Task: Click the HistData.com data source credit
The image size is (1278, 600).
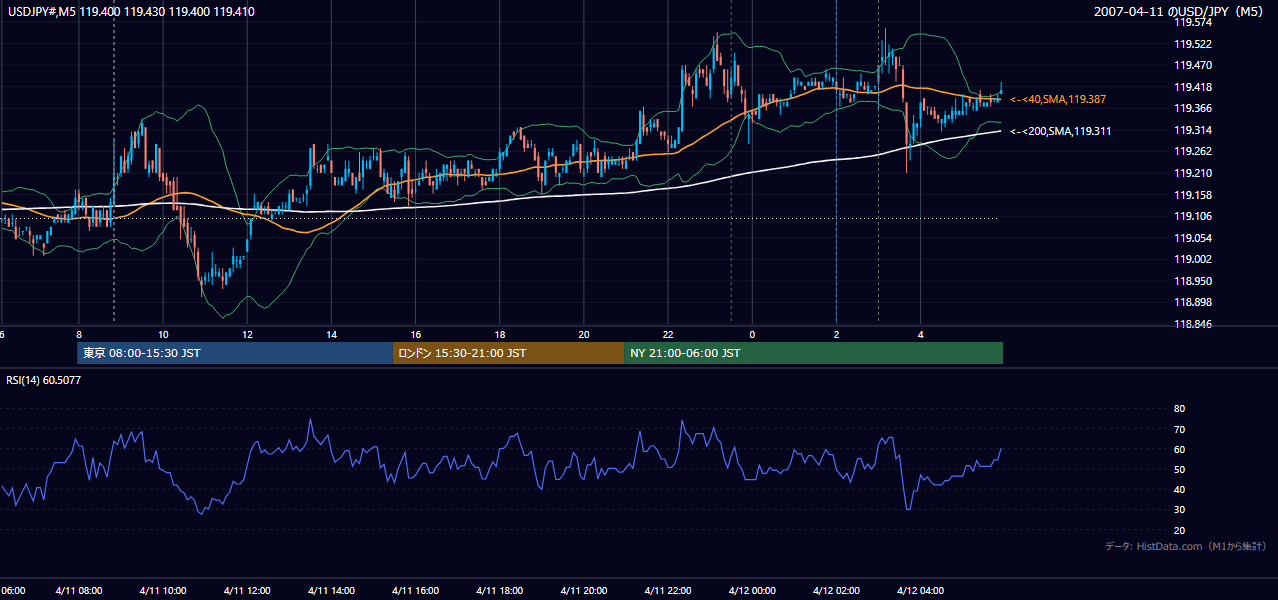Action: [1186, 546]
